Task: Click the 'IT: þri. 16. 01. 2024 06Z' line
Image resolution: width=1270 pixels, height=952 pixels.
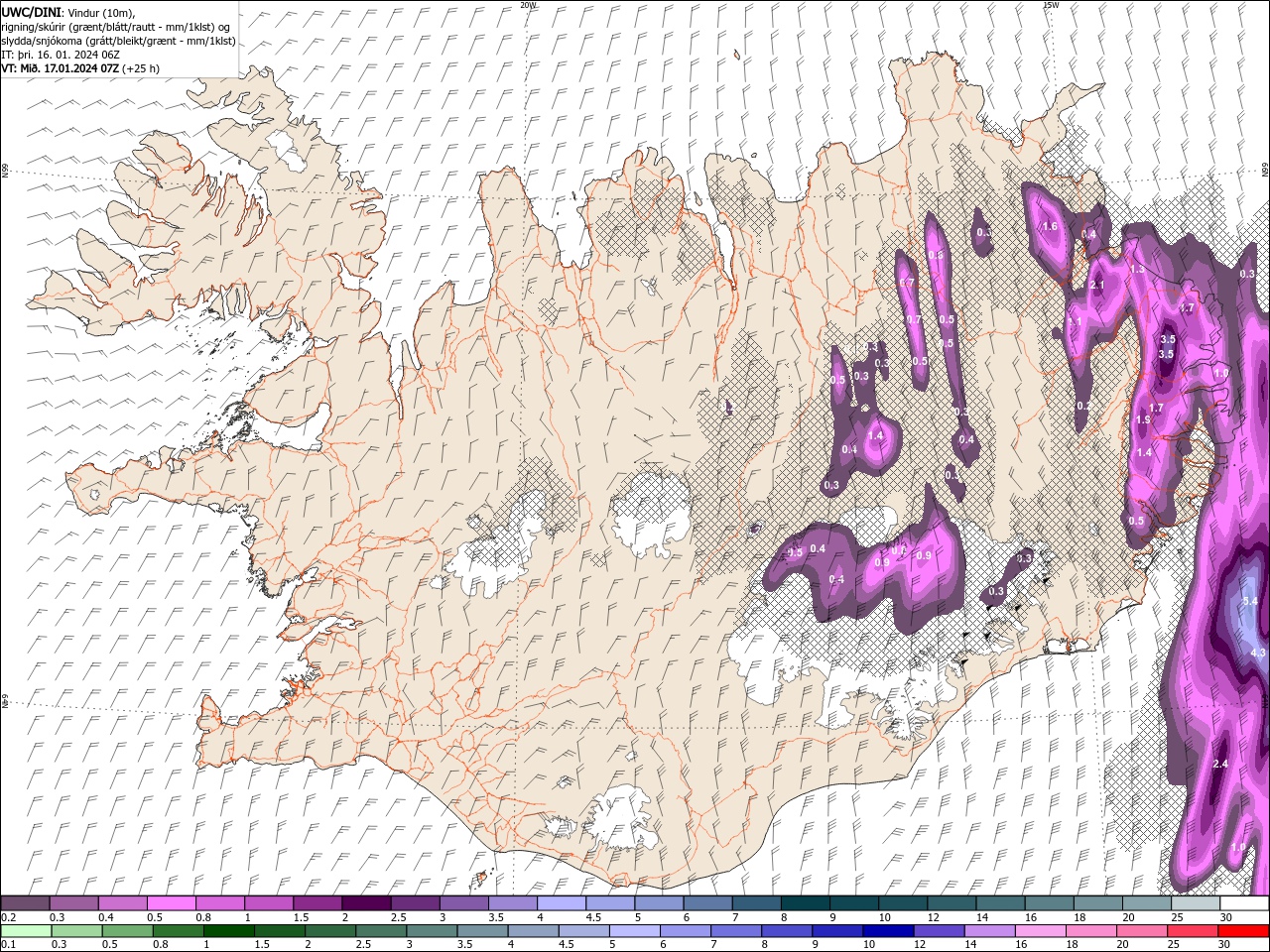Action: [x=61, y=55]
